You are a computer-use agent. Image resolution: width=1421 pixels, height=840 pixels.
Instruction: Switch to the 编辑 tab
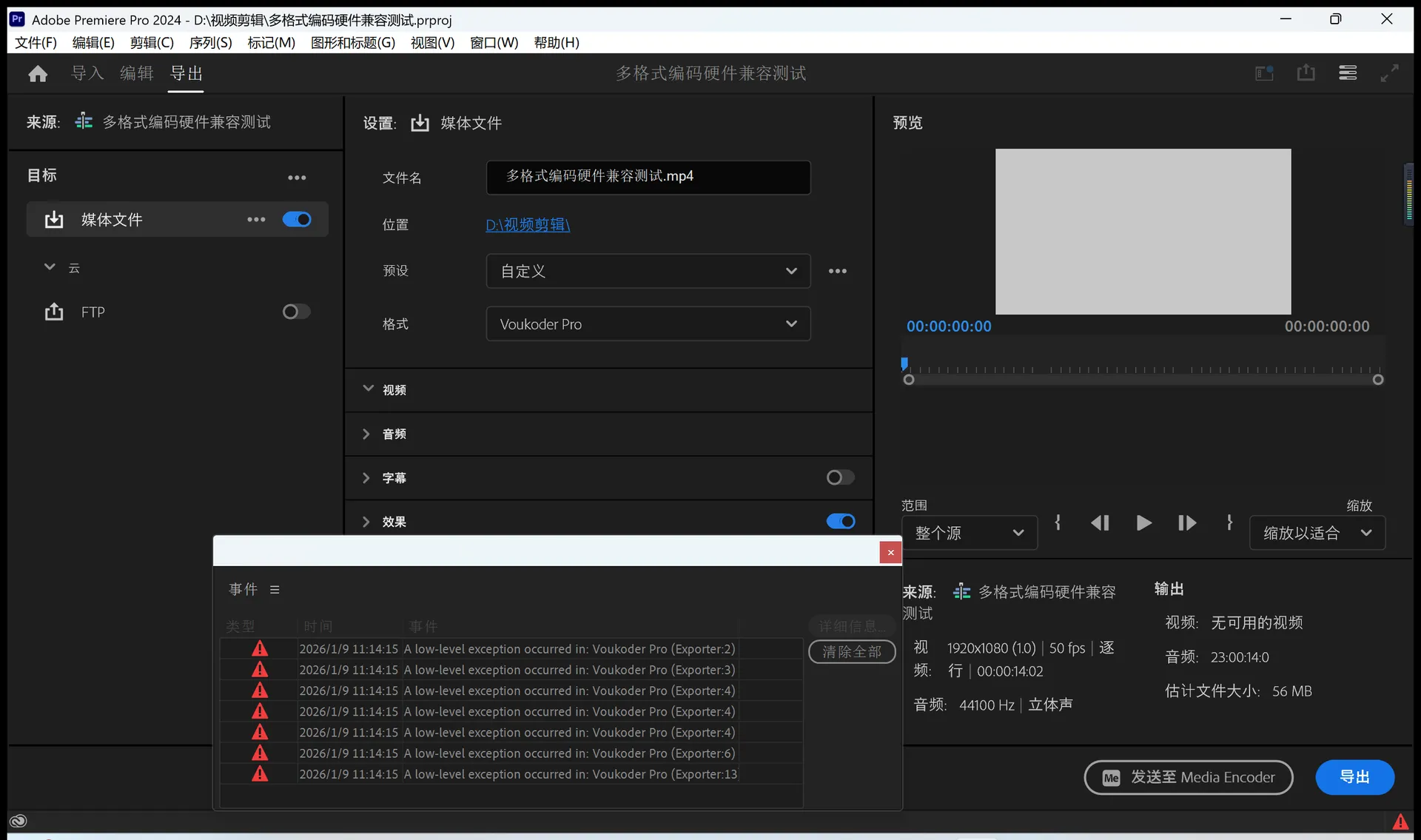tap(136, 73)
